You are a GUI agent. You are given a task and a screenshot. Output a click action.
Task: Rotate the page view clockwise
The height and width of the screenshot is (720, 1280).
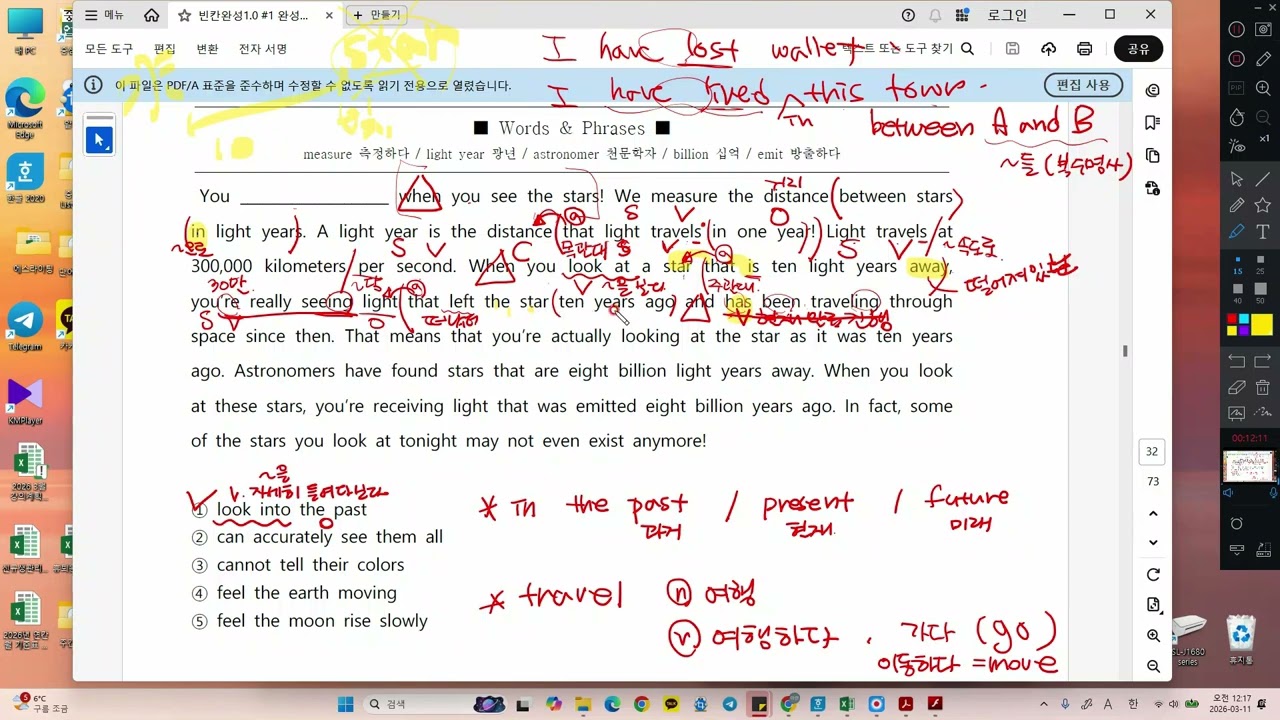coord(1152,575)
